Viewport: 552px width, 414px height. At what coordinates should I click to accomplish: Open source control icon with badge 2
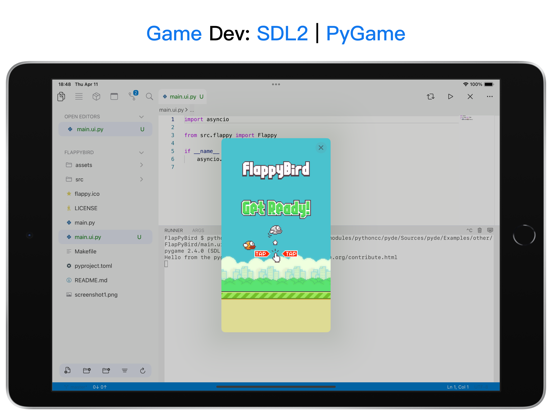pyautogui.click(x=133, y=95)
